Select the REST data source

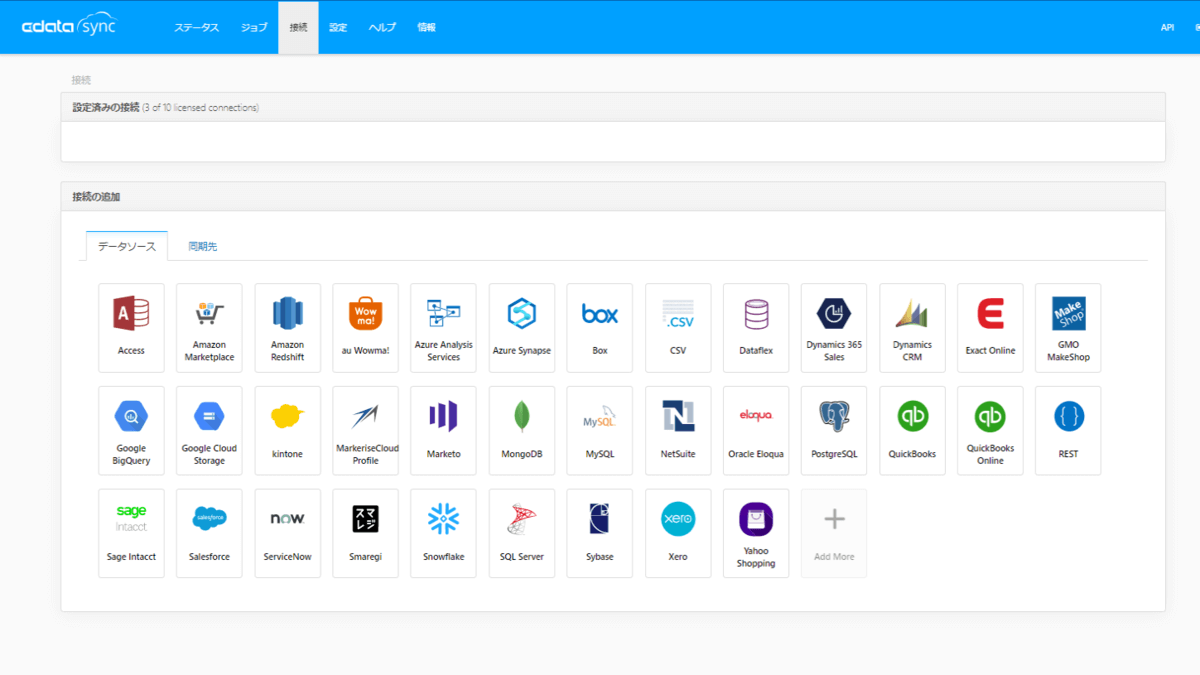tap(1068, 431)
